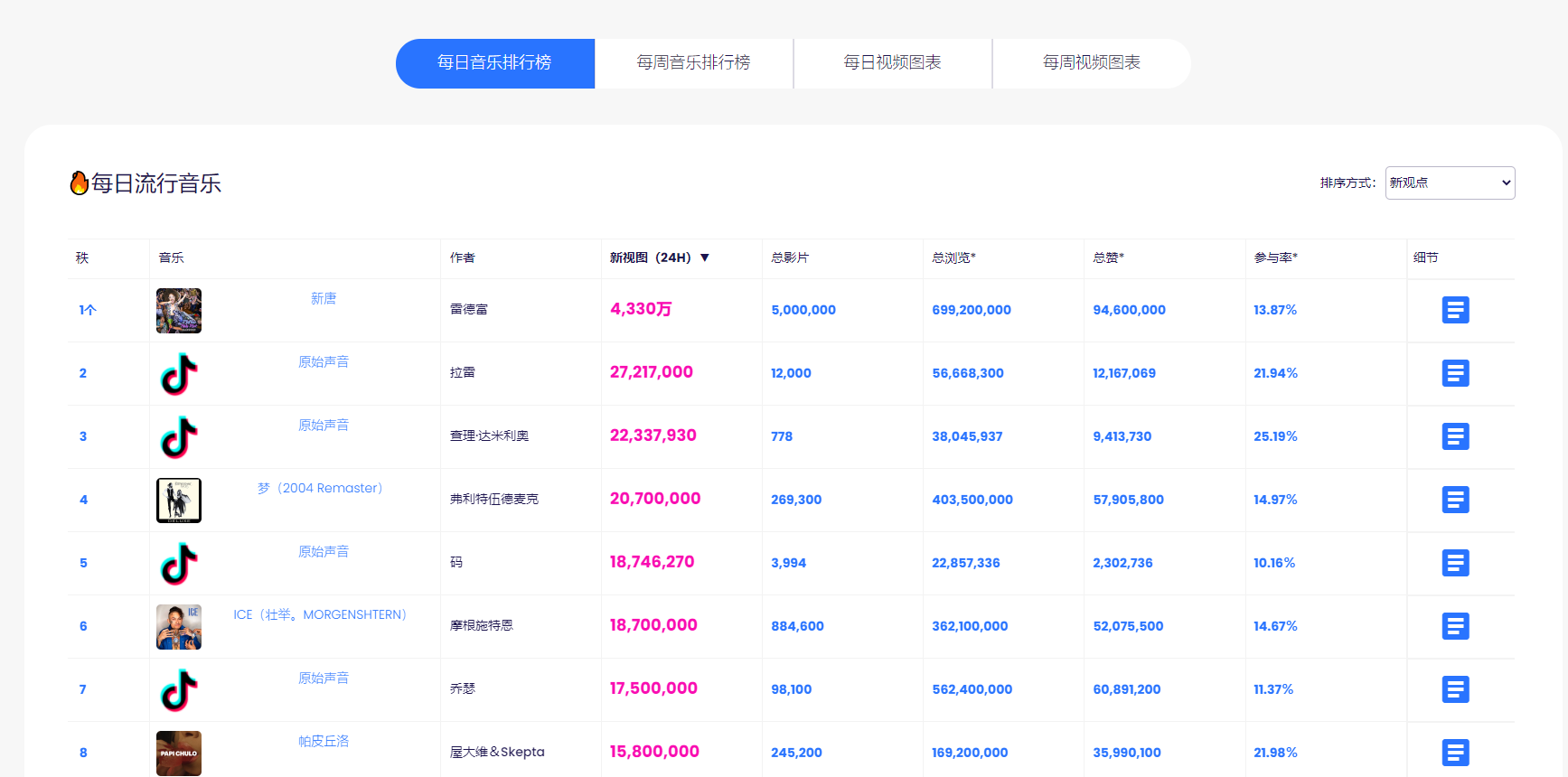Open album cover for 梦 (2004 Remaster)

click(179, 501)
